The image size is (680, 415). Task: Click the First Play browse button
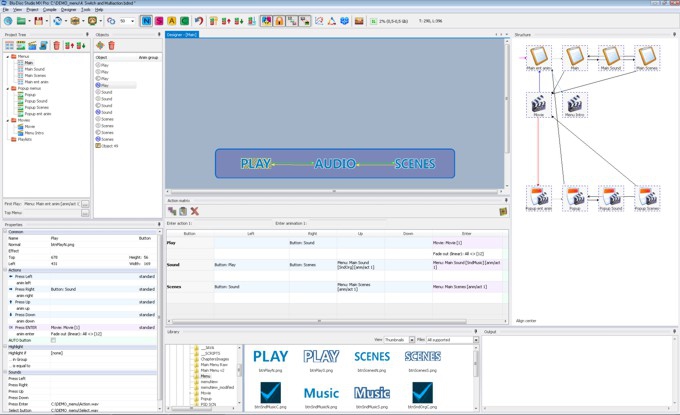(x=86, y=203)
